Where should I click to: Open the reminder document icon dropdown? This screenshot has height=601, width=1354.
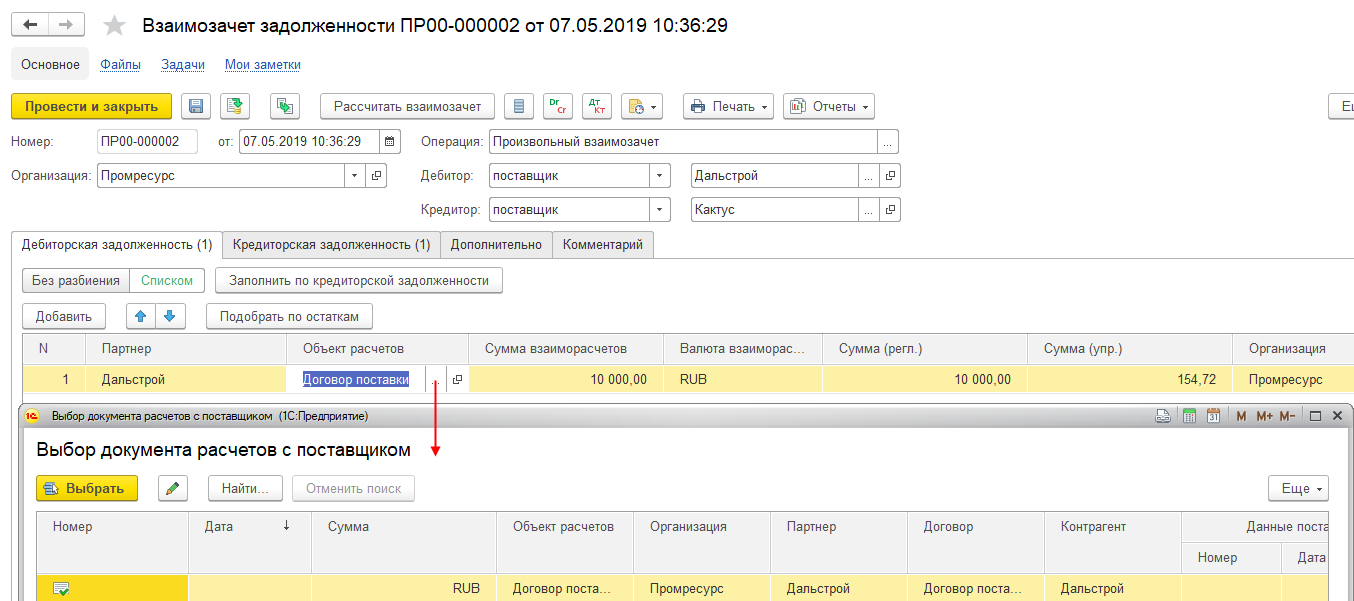pyautogui.click(x=642, y=106)
